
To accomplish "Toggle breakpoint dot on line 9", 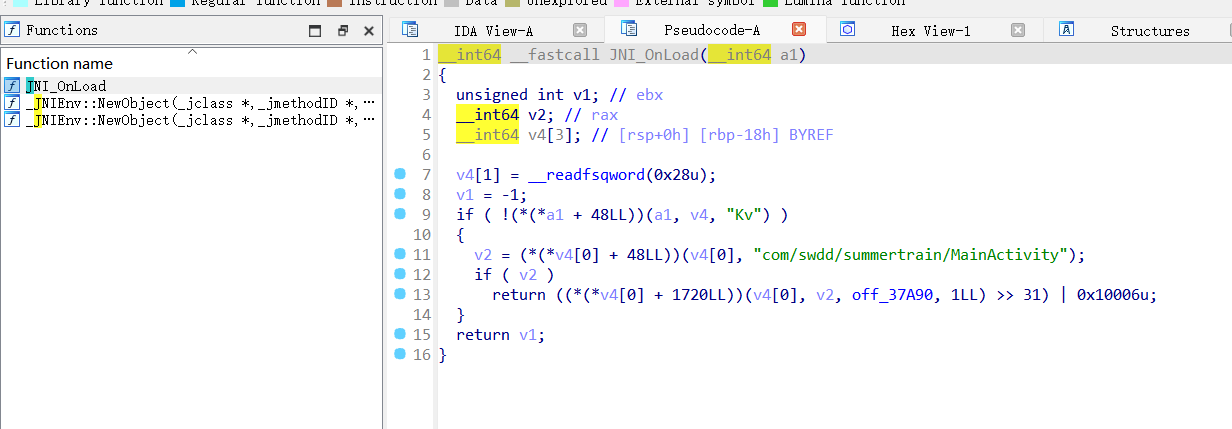I will pos(400,214).
